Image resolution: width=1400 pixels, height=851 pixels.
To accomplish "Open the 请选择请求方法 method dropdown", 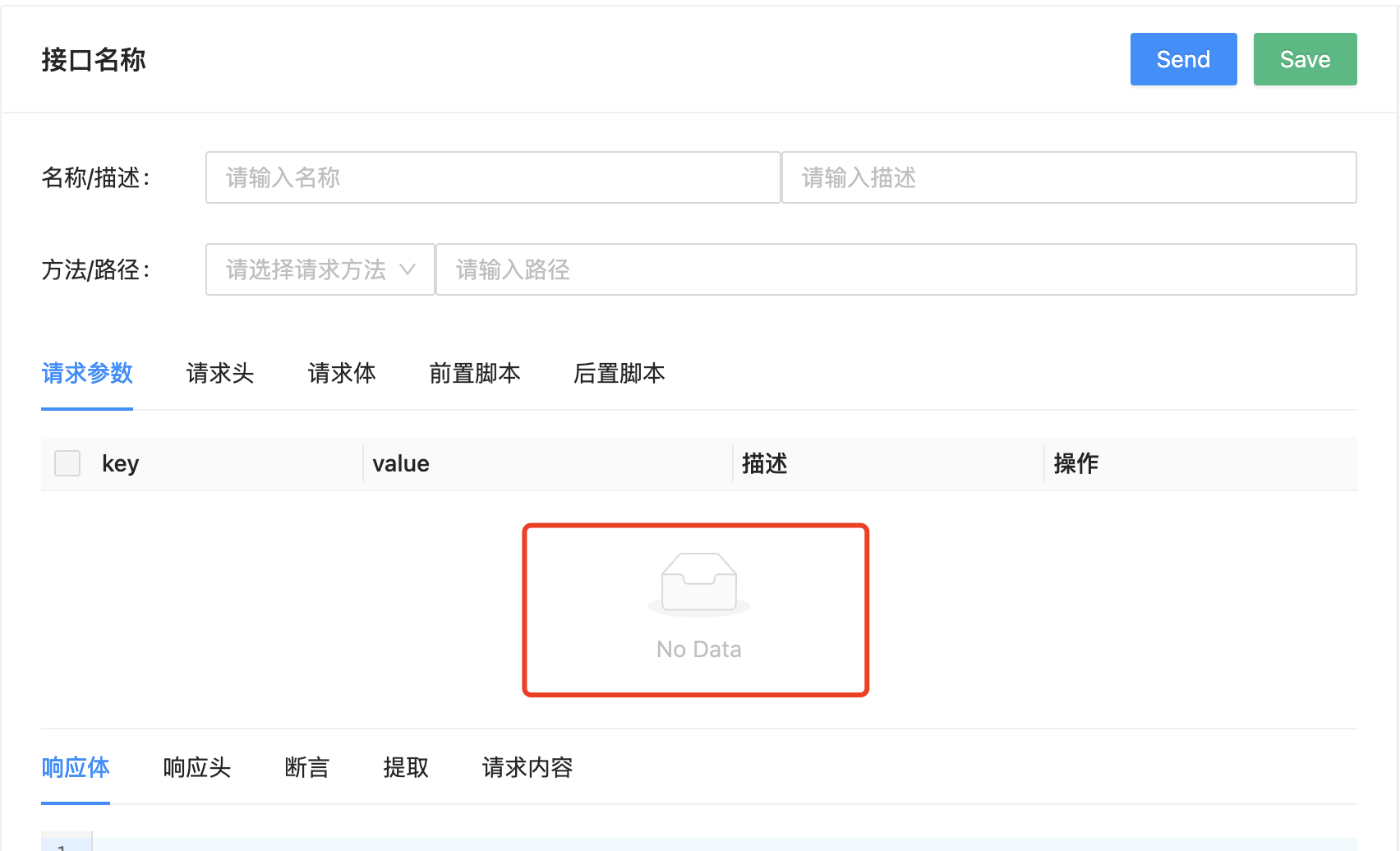I will coord(320,269).
